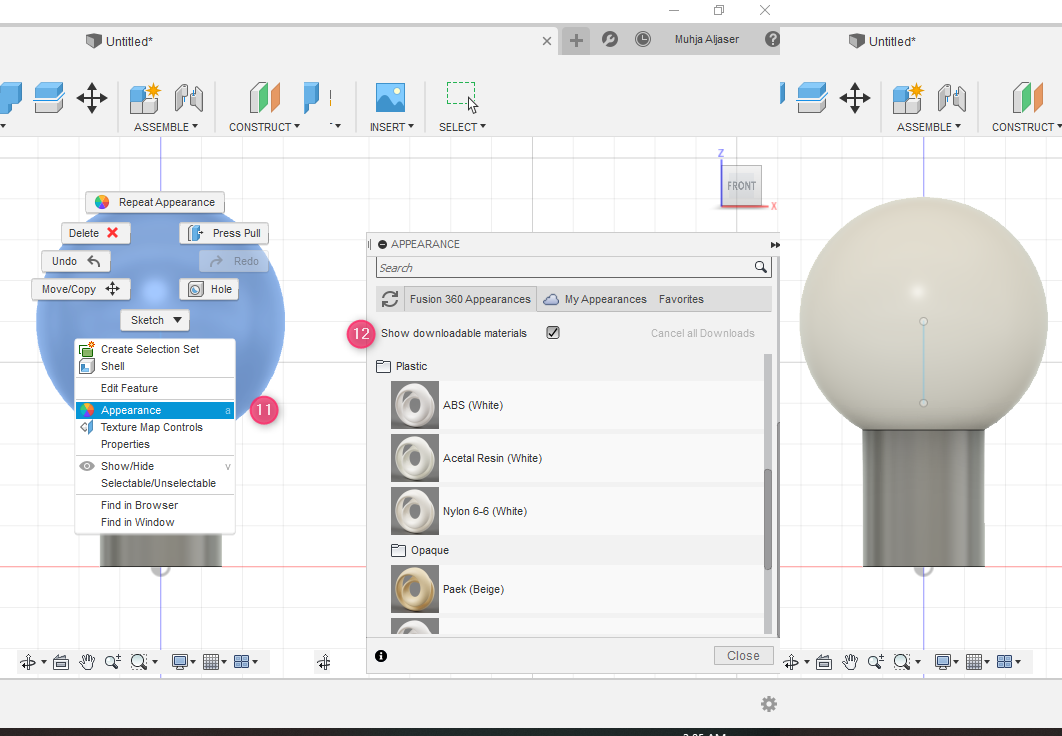This screenshot has width=1062, height=736.
Task: Open the Extensions wrench icon
Action: point(609,40)
